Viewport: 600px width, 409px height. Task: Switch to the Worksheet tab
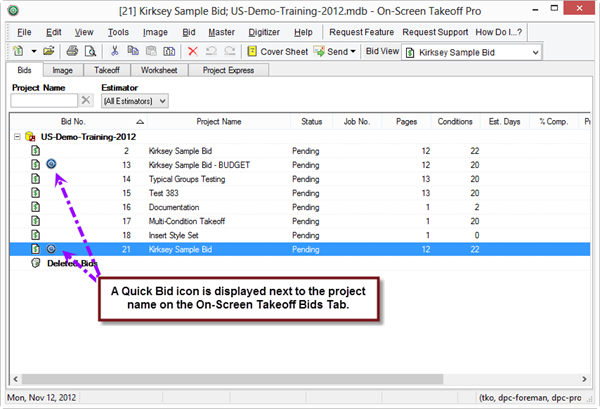(x=159, y=70)
